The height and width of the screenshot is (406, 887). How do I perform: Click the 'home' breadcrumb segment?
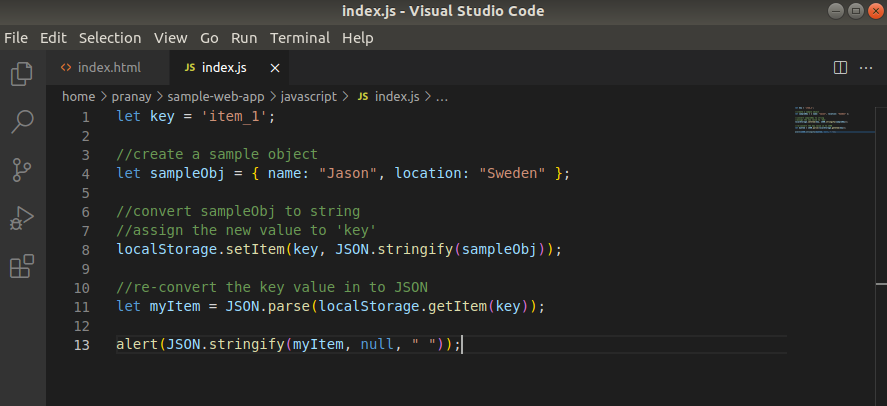pos(79,97)
